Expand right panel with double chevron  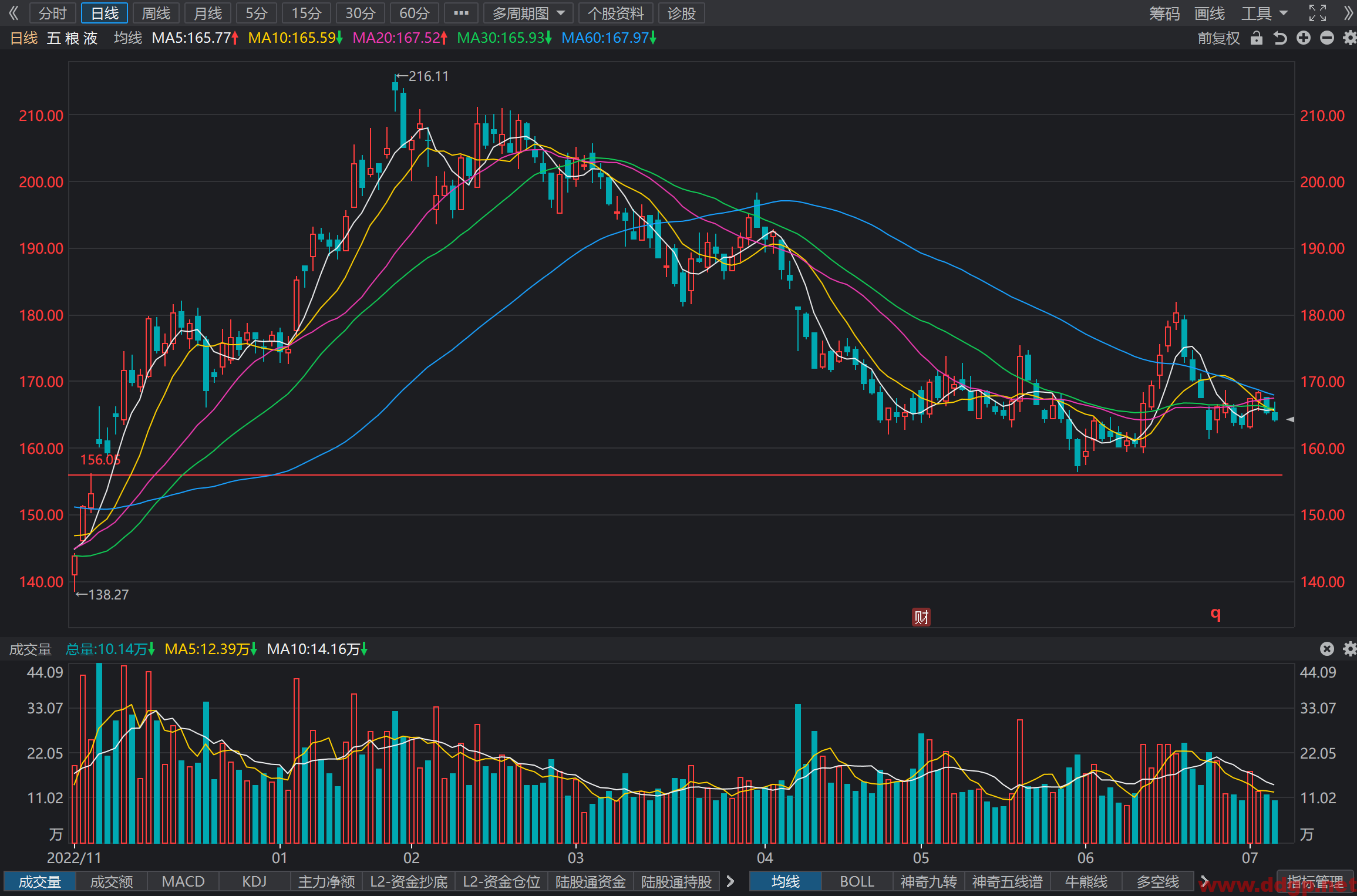pos(1349,13)
